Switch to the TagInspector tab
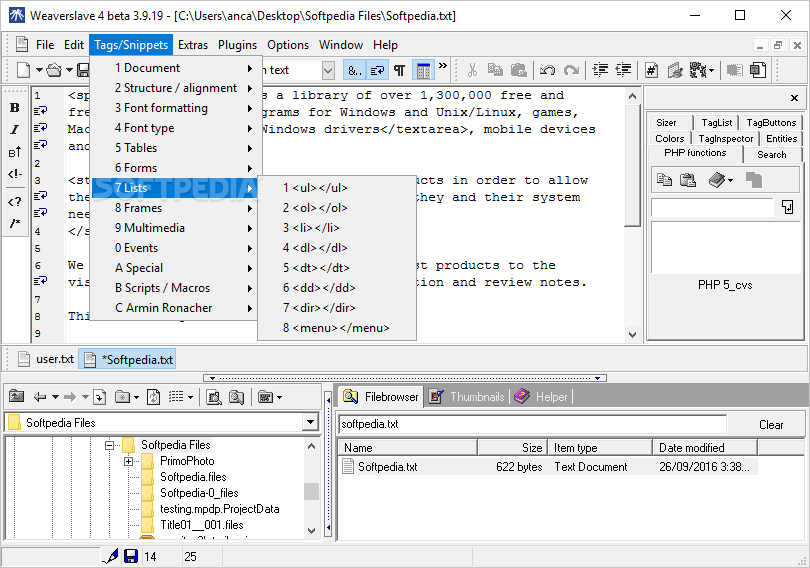Image resolution: width=810 pixels, height=568 pixels. tap(725, 138)
